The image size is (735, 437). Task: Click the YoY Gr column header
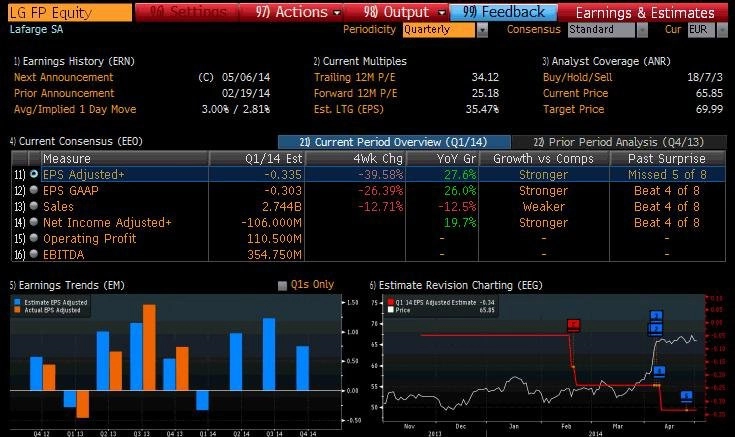(442, 158)
